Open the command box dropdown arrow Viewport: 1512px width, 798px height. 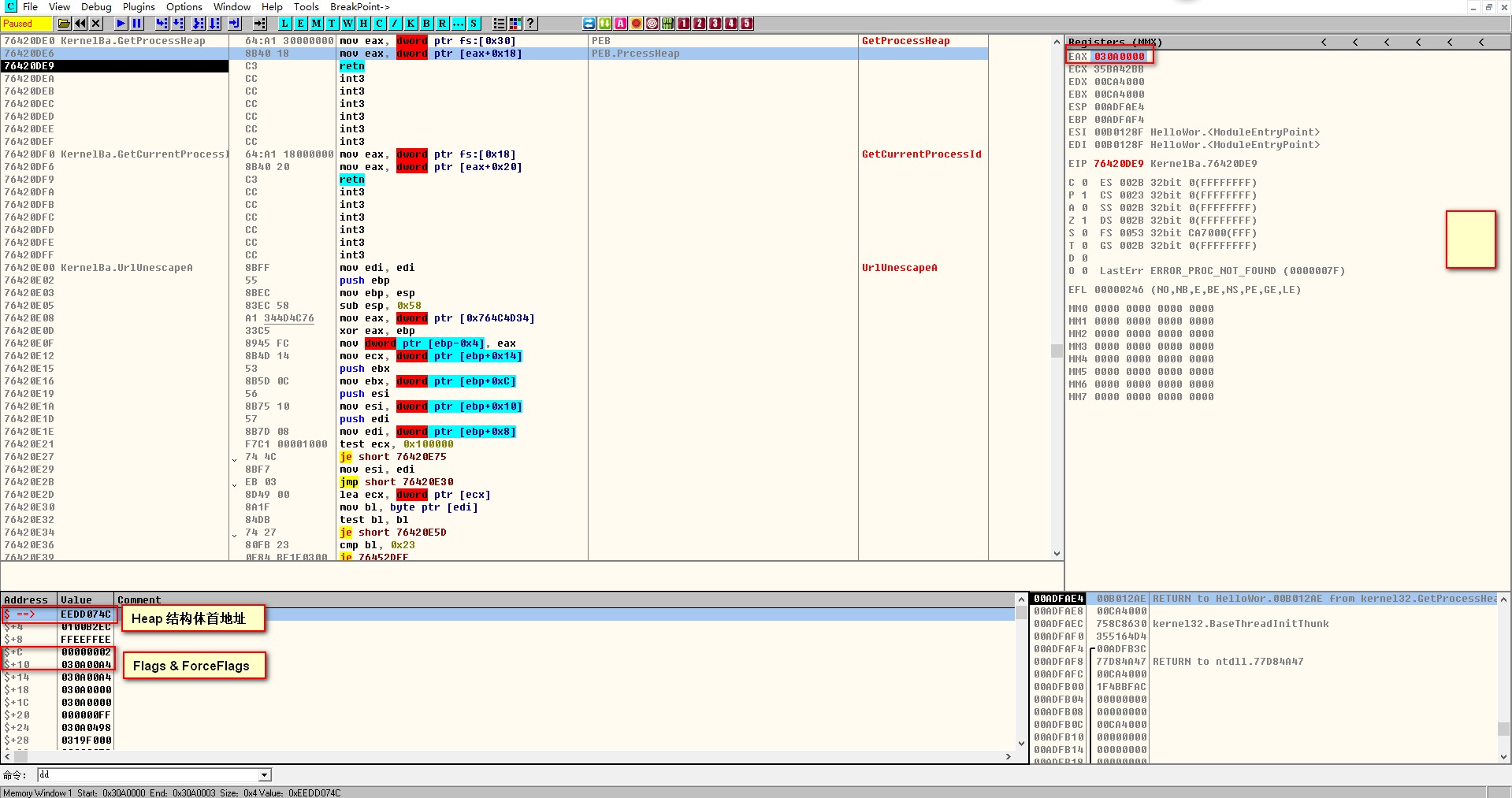265,775
